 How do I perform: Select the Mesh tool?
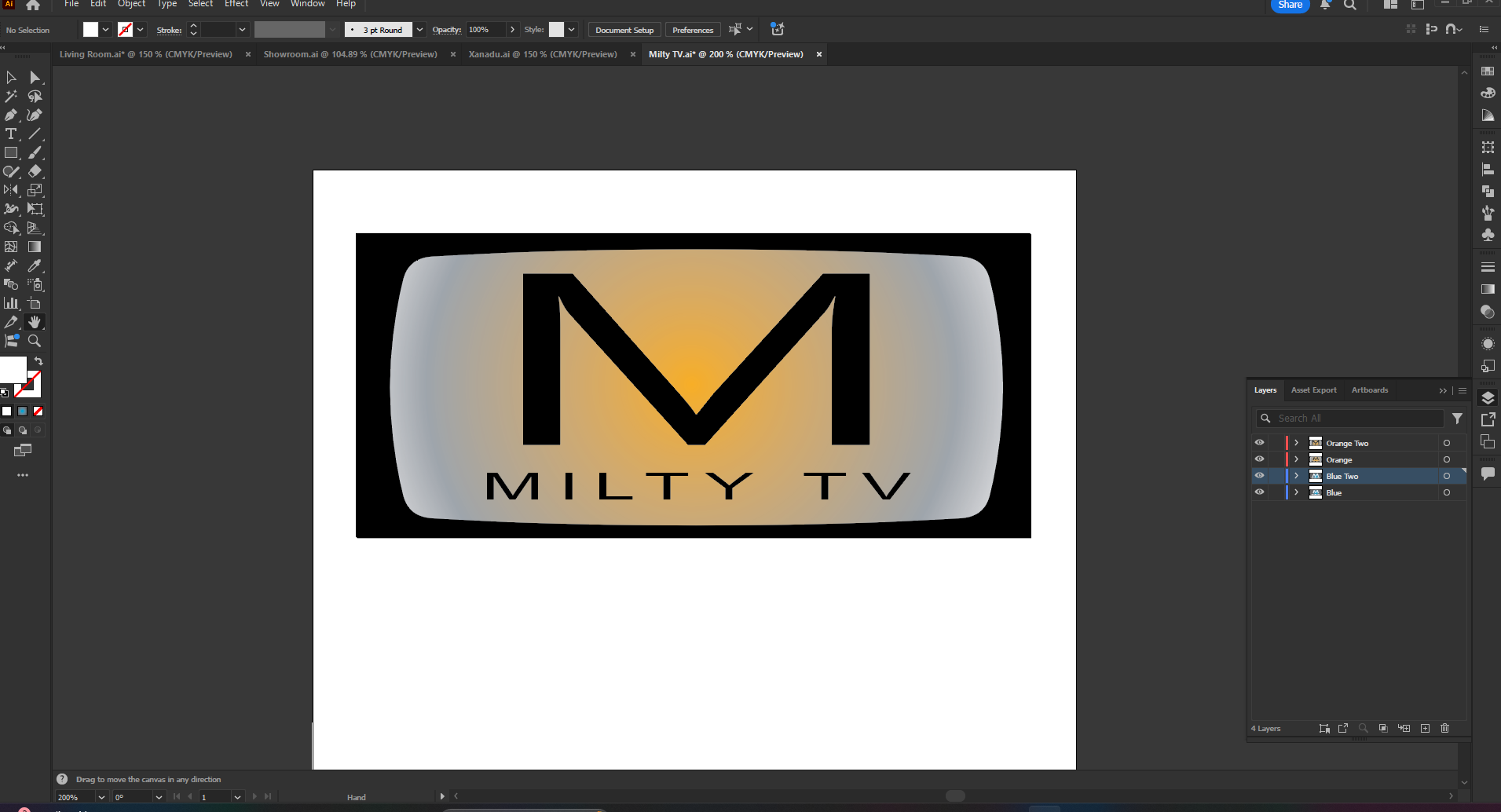click(x=11, y=247)
